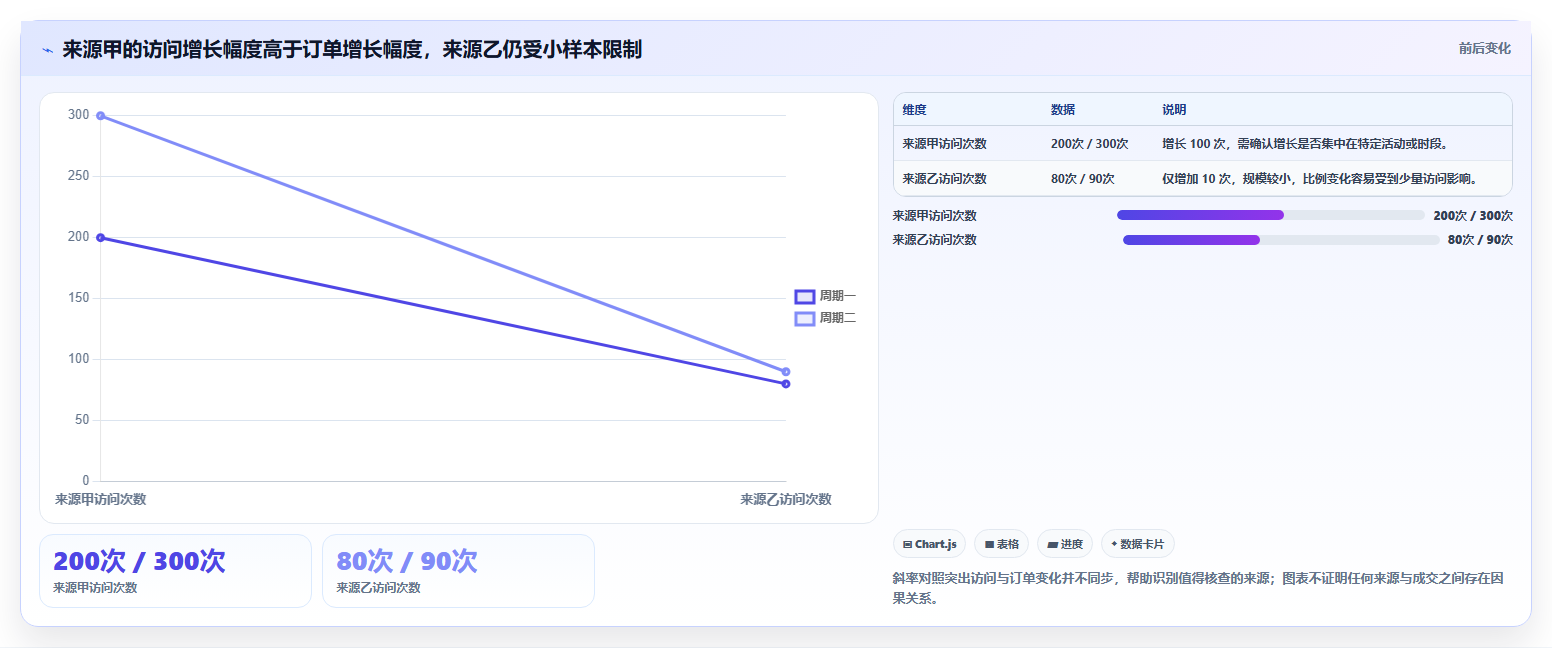The width and height of the screenshot is (1552, 648).
Task: Toggle 周期二 legend swatch in chart
Action: [805, 318]
